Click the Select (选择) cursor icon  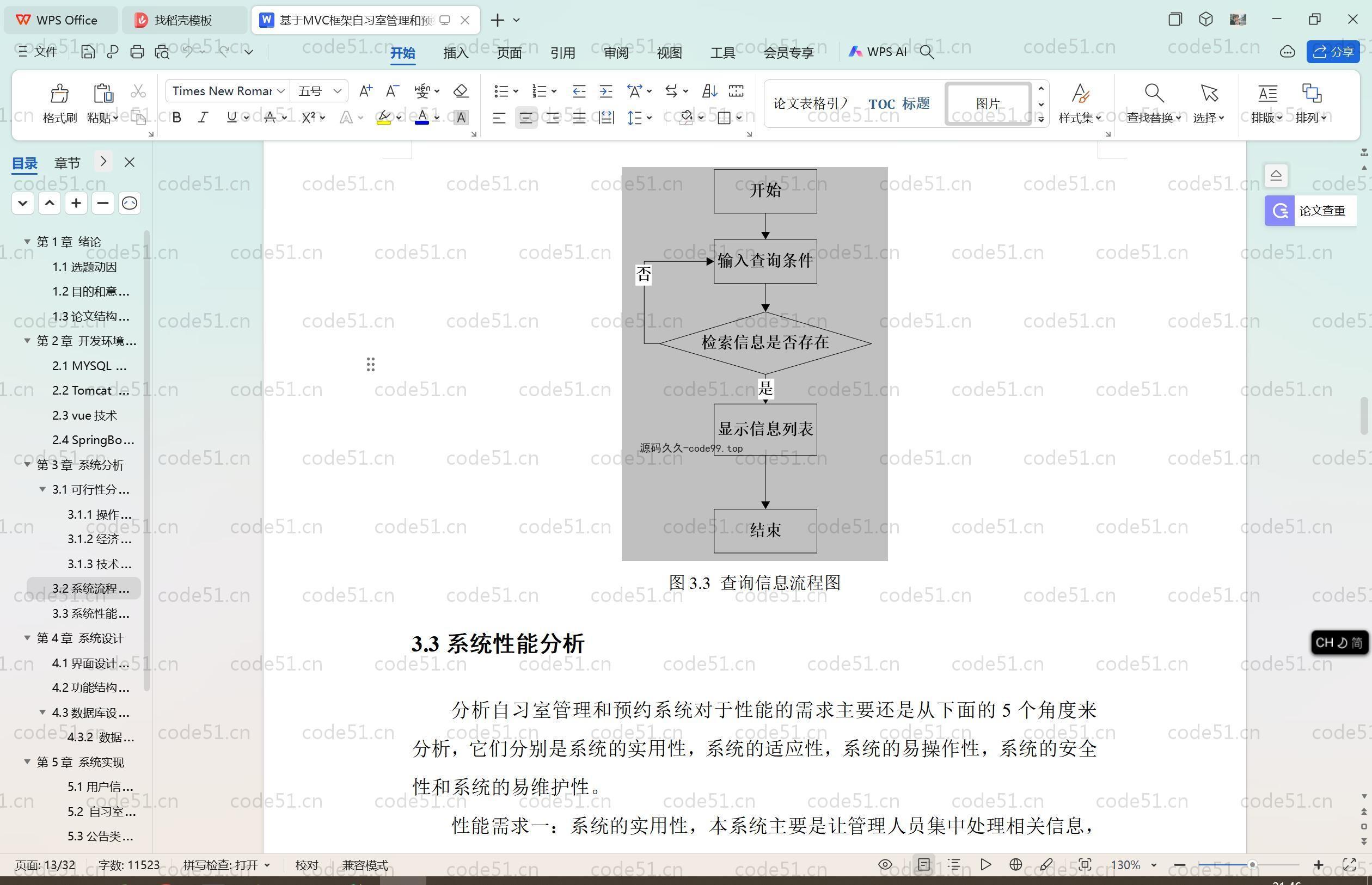pos(1209,93)
